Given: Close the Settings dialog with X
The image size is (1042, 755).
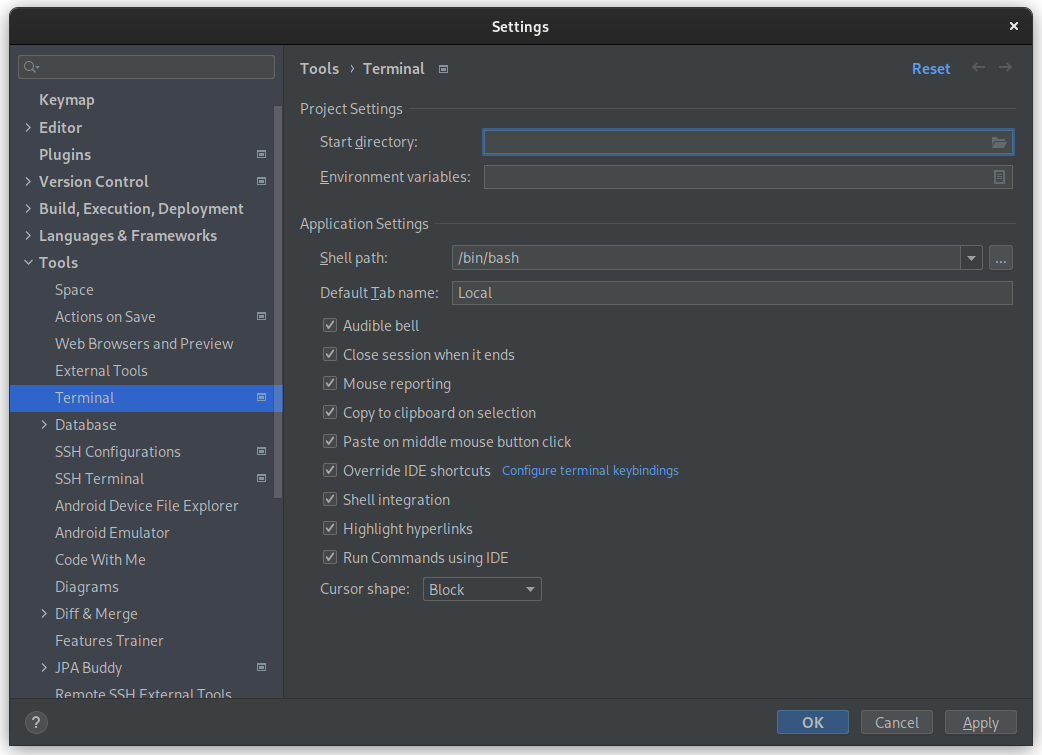Looking at the screenshot, I should [x=1013, y=26].
